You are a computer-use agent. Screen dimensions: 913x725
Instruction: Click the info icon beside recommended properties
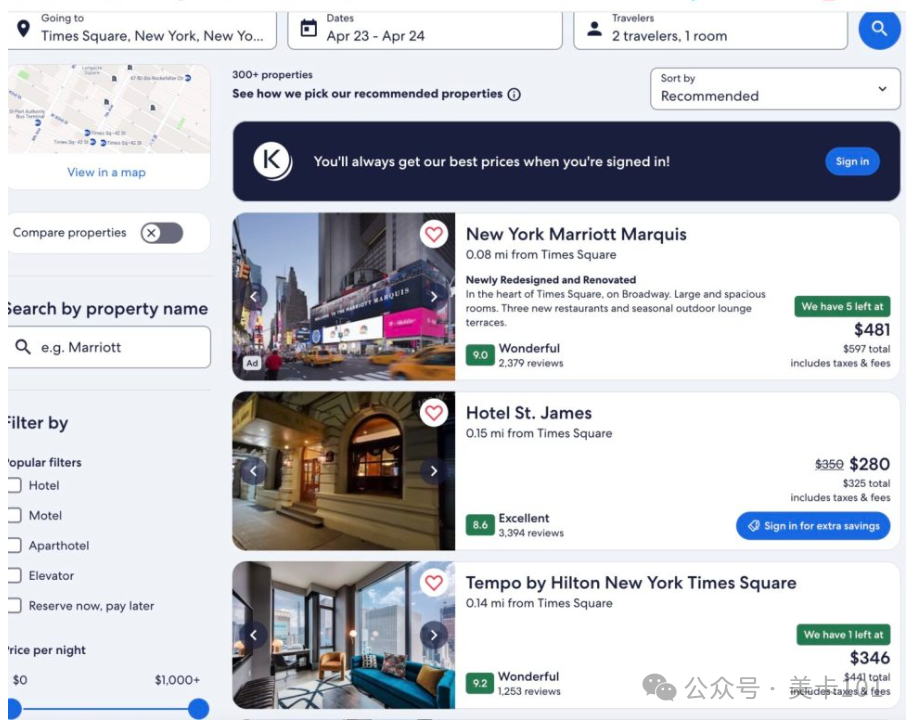click(514, 94)
